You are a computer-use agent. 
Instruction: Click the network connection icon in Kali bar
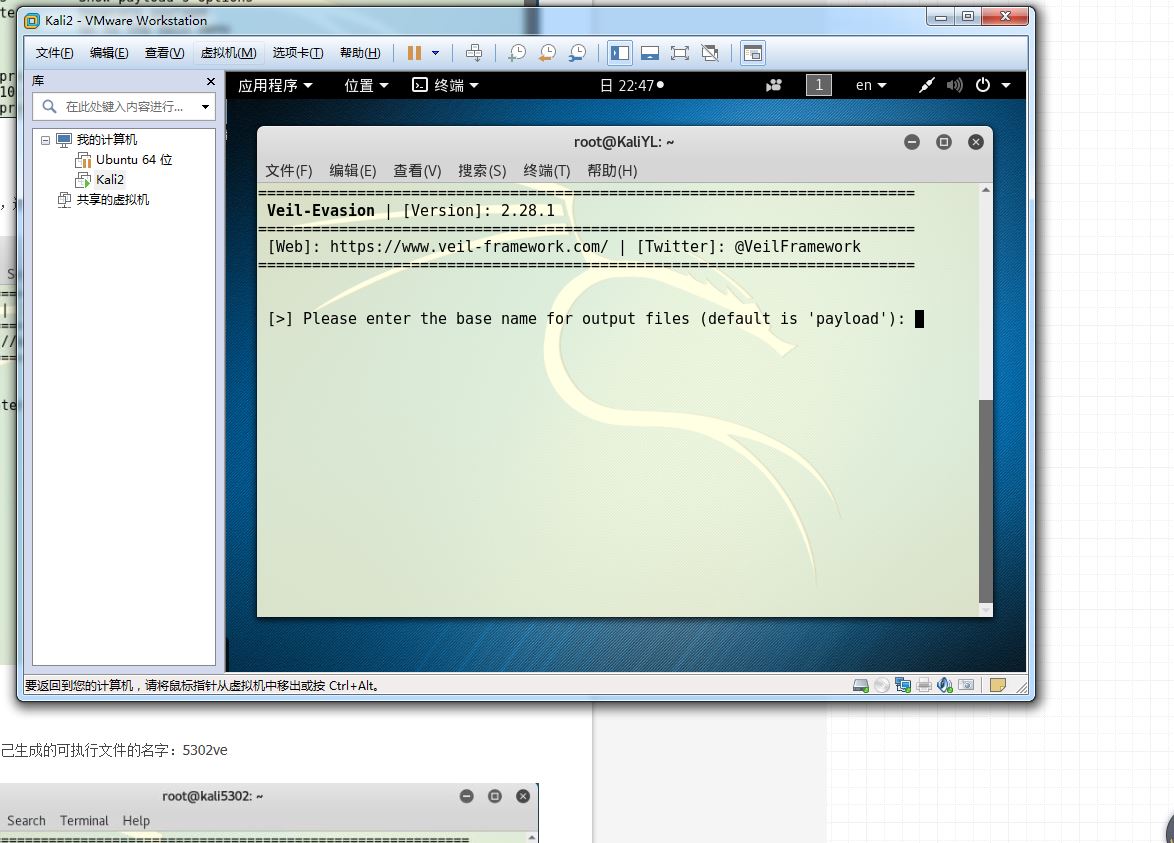927,85
